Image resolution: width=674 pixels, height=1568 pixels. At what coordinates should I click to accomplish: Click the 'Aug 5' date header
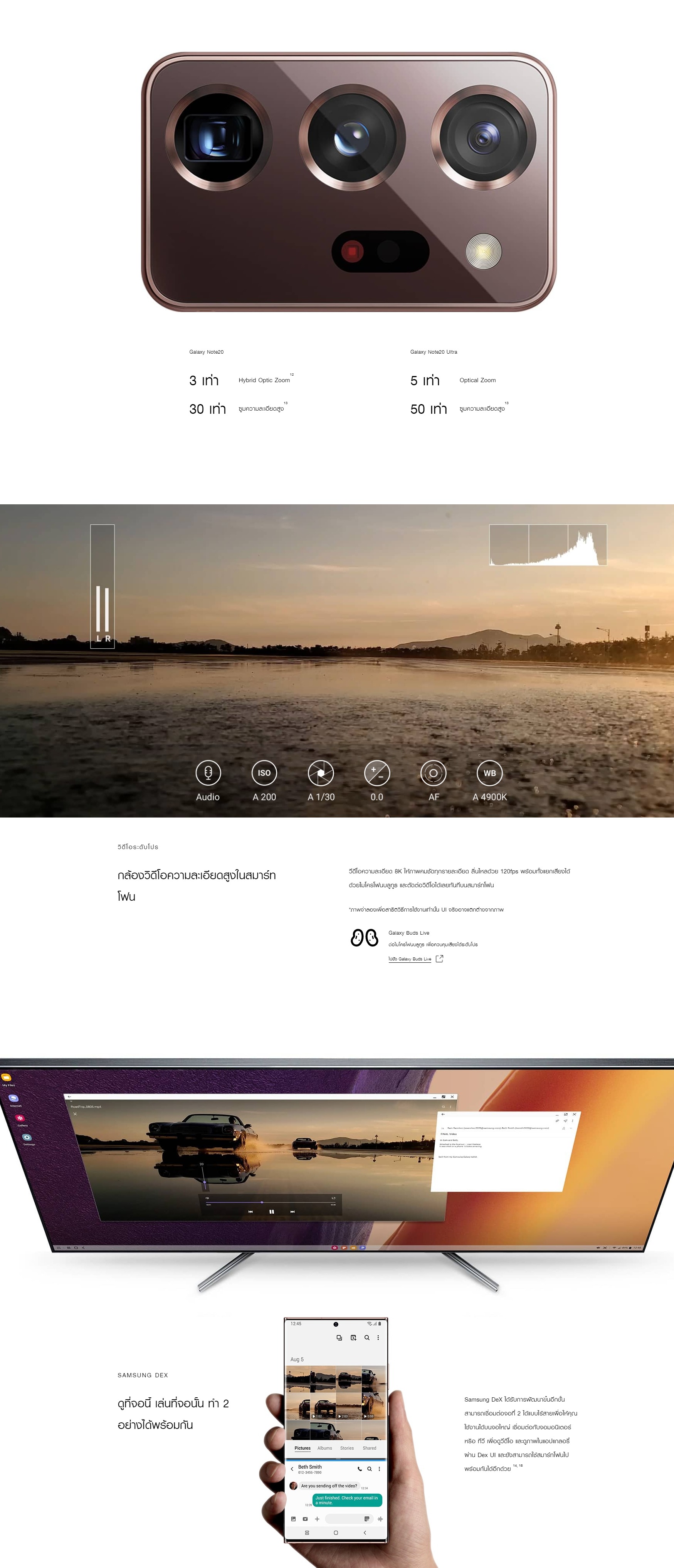point(296,1359)
